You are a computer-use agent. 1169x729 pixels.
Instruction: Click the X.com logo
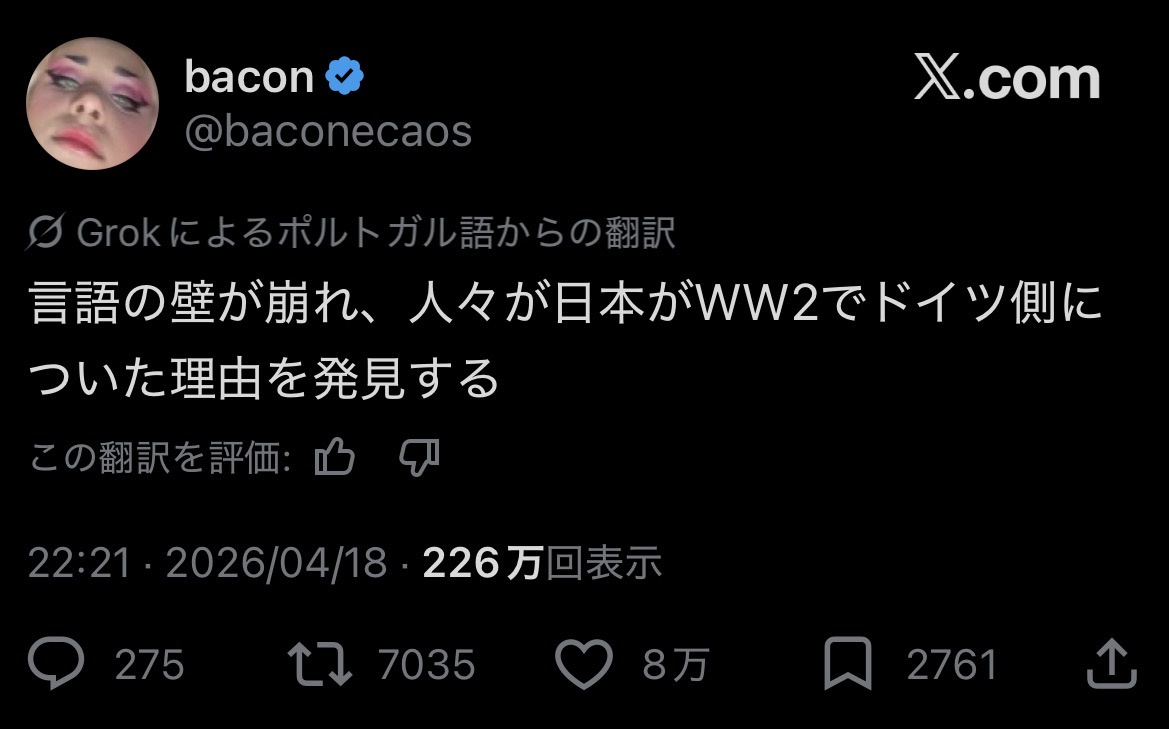[x=1007, y=78]
